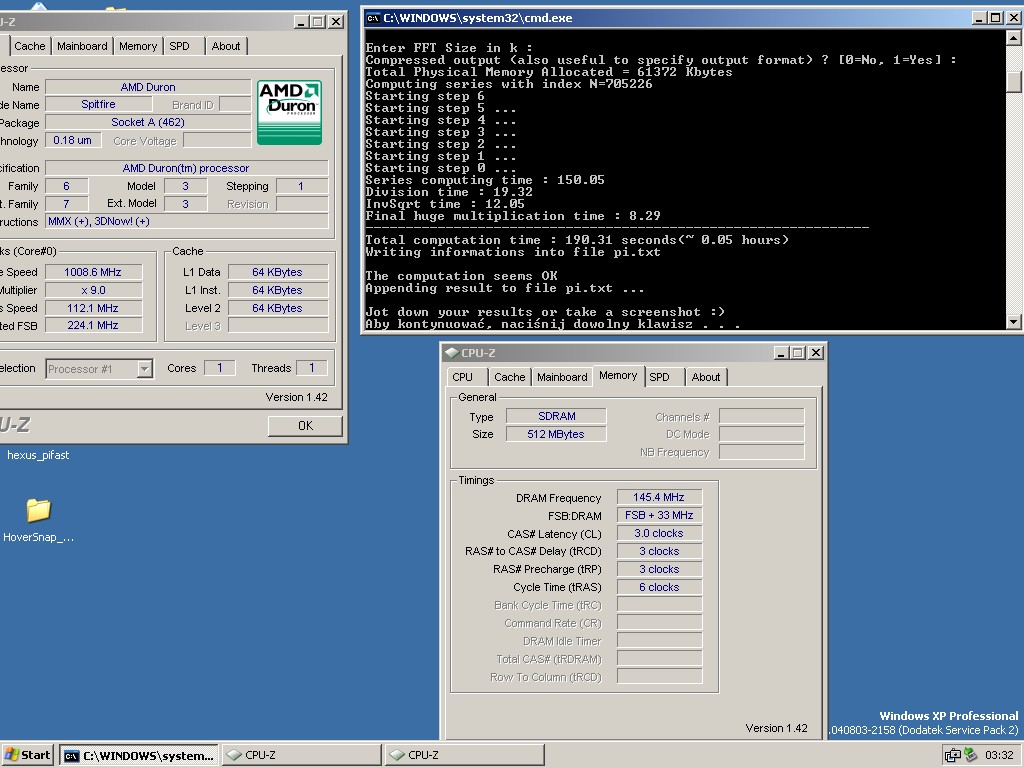Maximize the CPU-Z Memory window
The height and width of the screenshot is (768, 1024).
click(797, 353)
